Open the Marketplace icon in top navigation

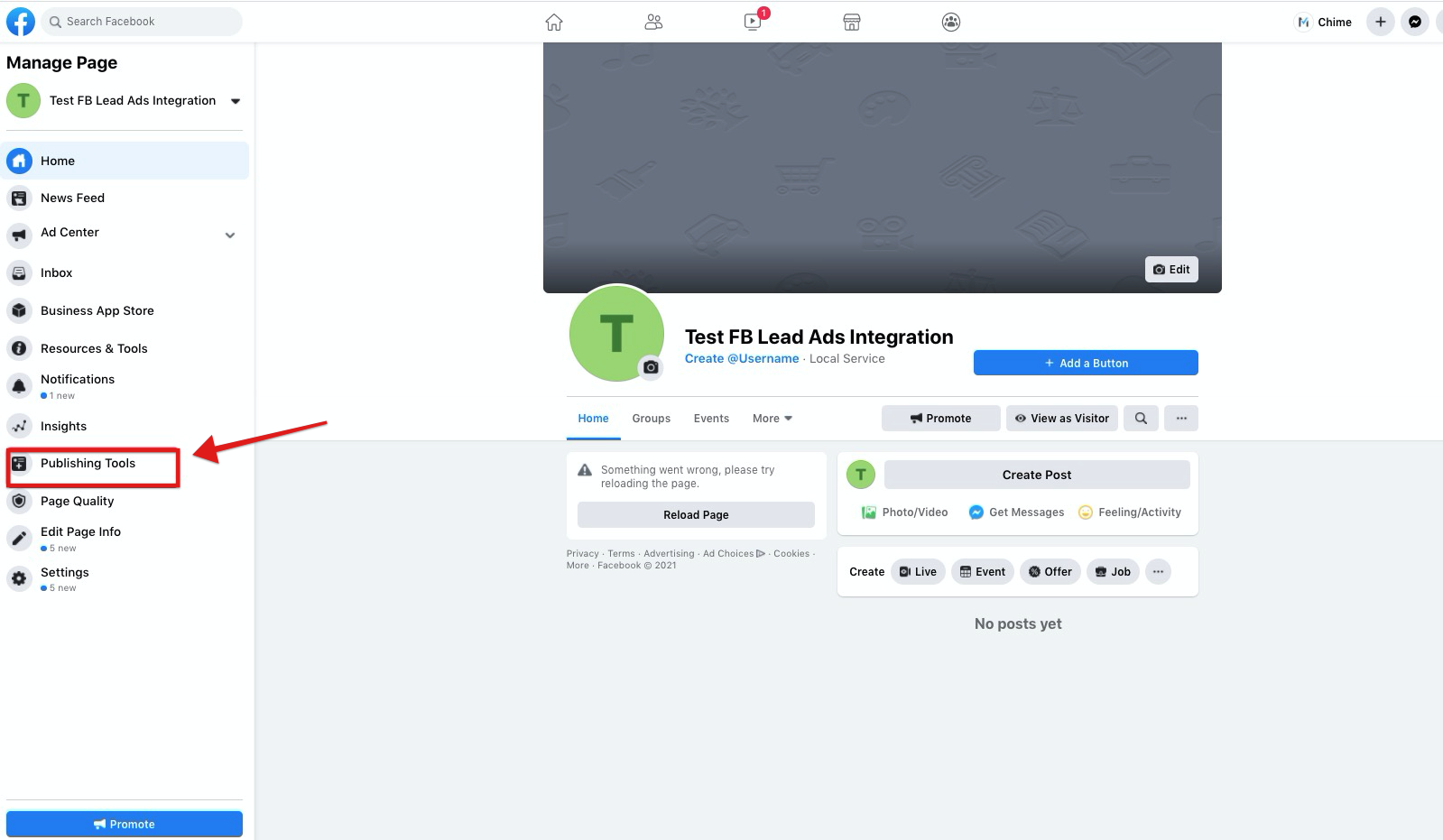click(x=851, y=22)
